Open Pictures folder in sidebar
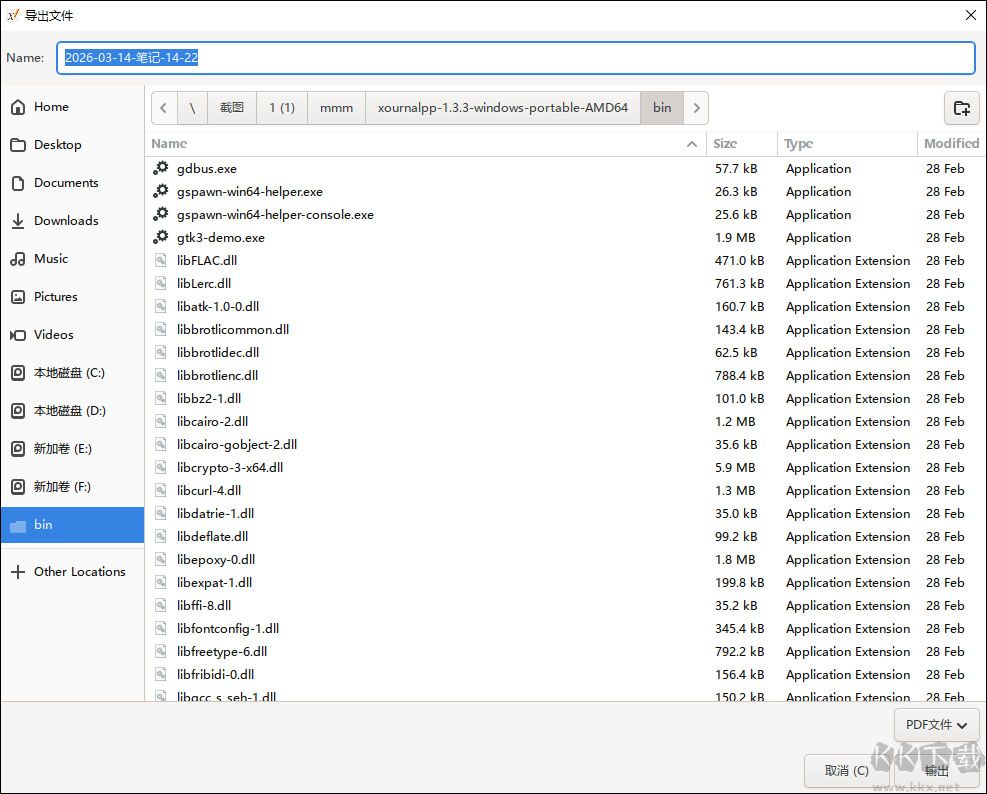 (x=72, y=297)
